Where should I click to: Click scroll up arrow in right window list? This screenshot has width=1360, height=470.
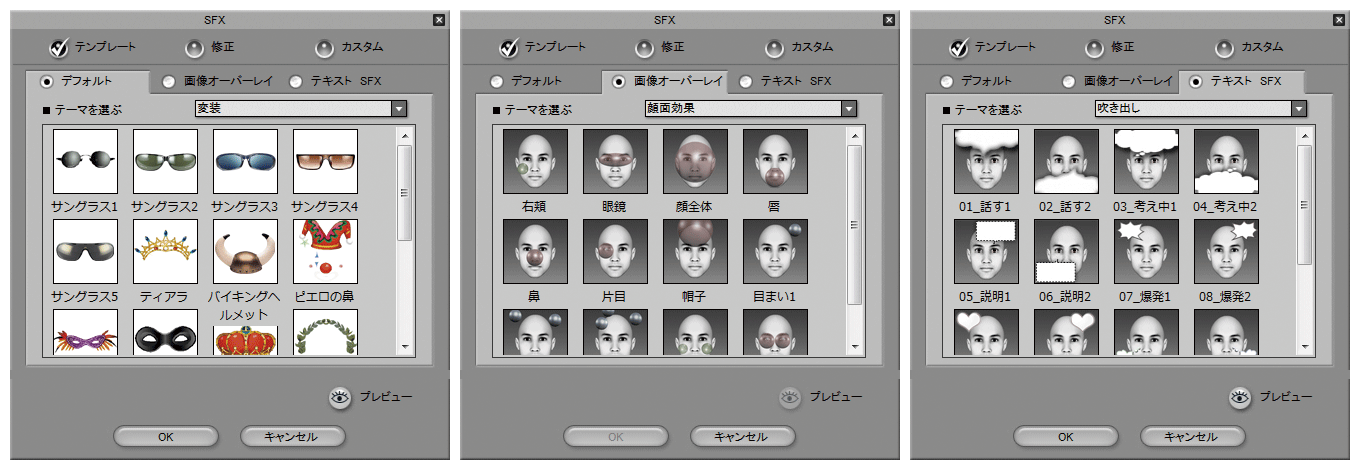coord(1305,135)
